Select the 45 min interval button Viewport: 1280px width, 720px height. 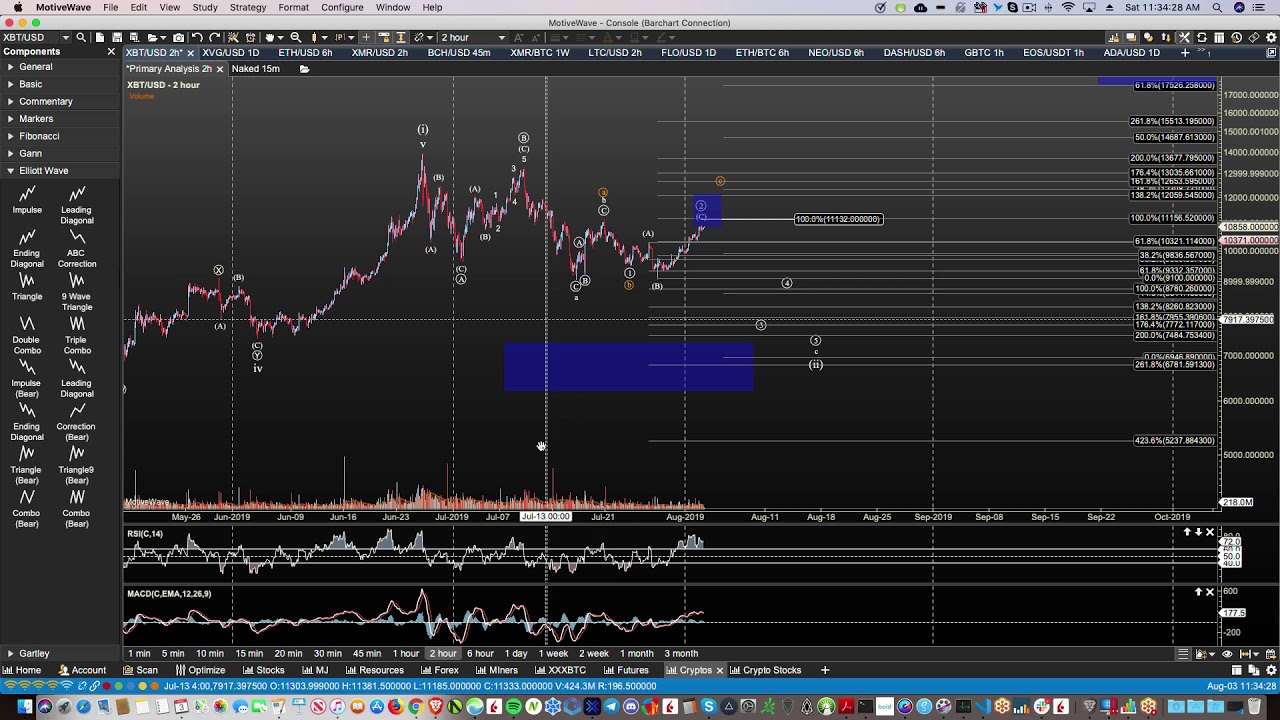click(x=367, y=653)
